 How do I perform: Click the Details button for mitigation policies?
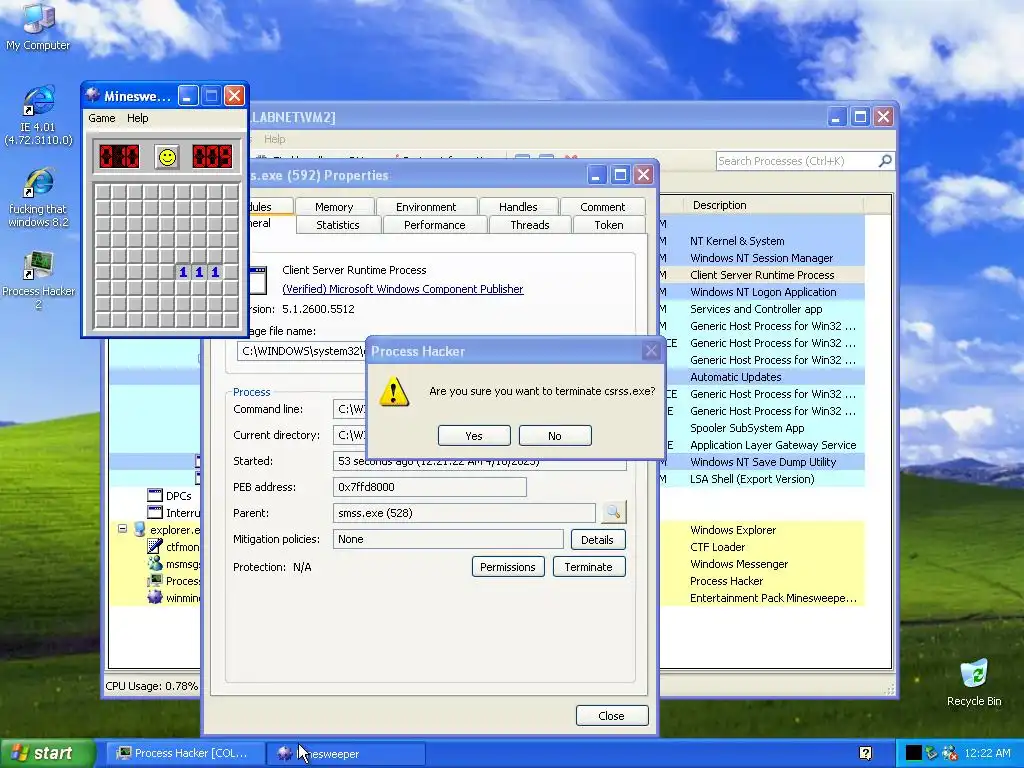[x=598, y=539]
